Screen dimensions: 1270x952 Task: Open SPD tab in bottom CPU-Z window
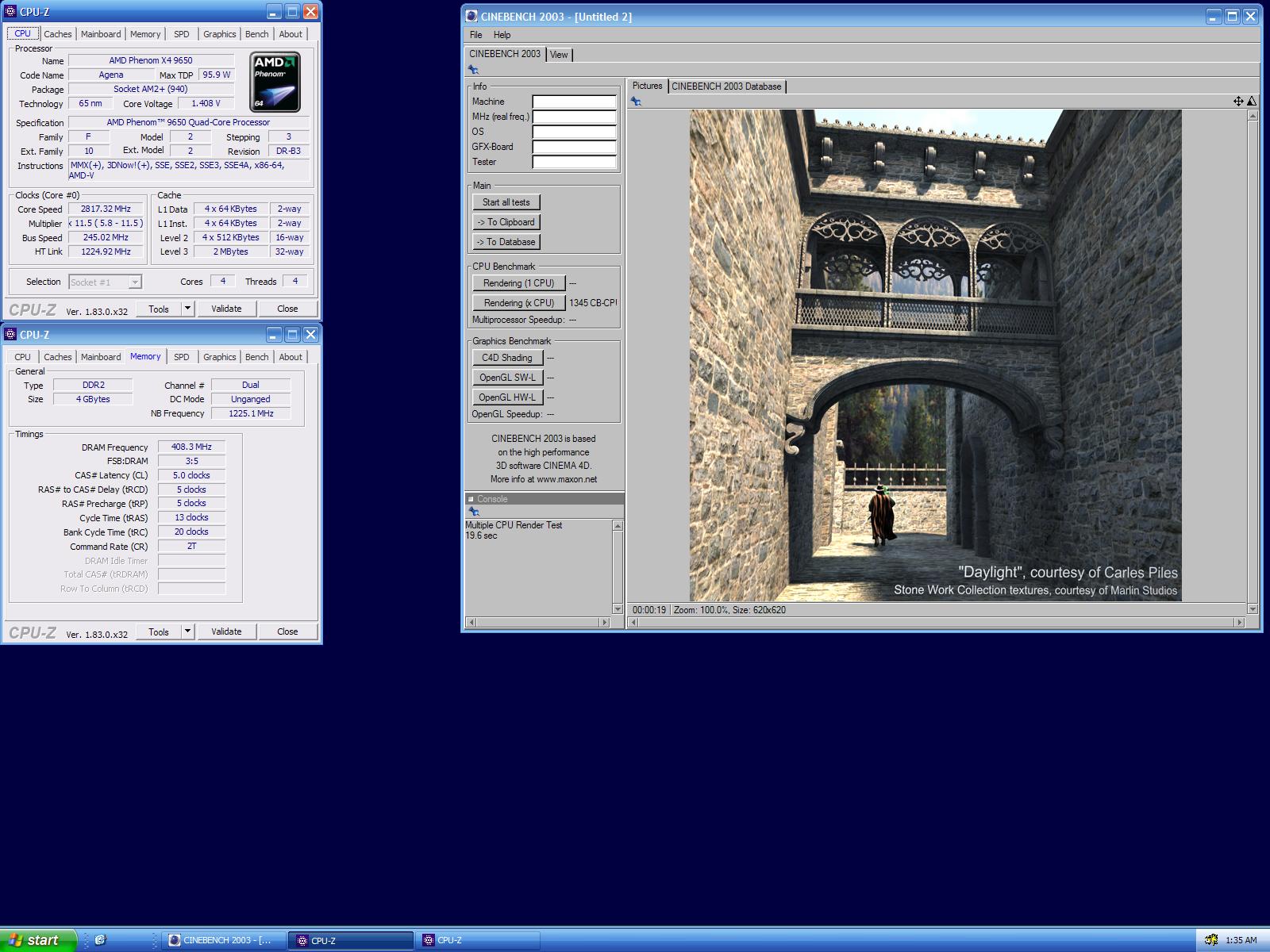181,357
